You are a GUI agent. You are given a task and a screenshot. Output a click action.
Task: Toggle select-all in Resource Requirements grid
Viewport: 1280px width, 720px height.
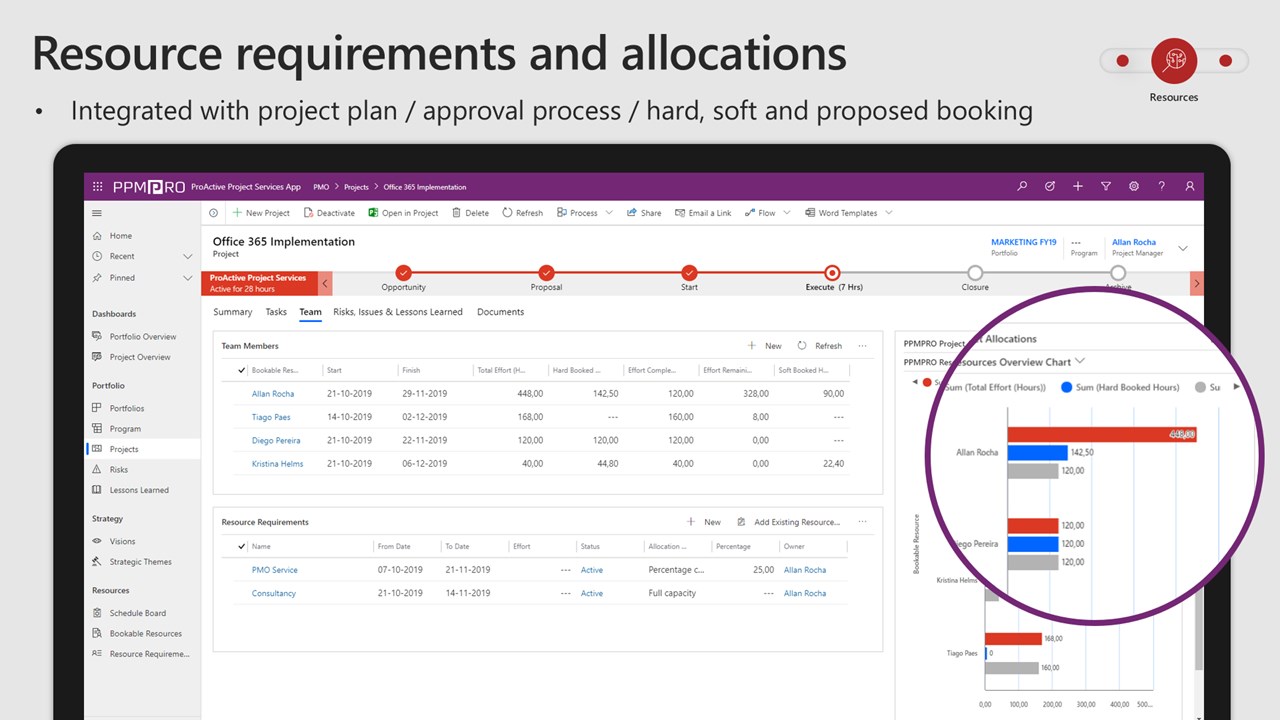tap(241, 546)
